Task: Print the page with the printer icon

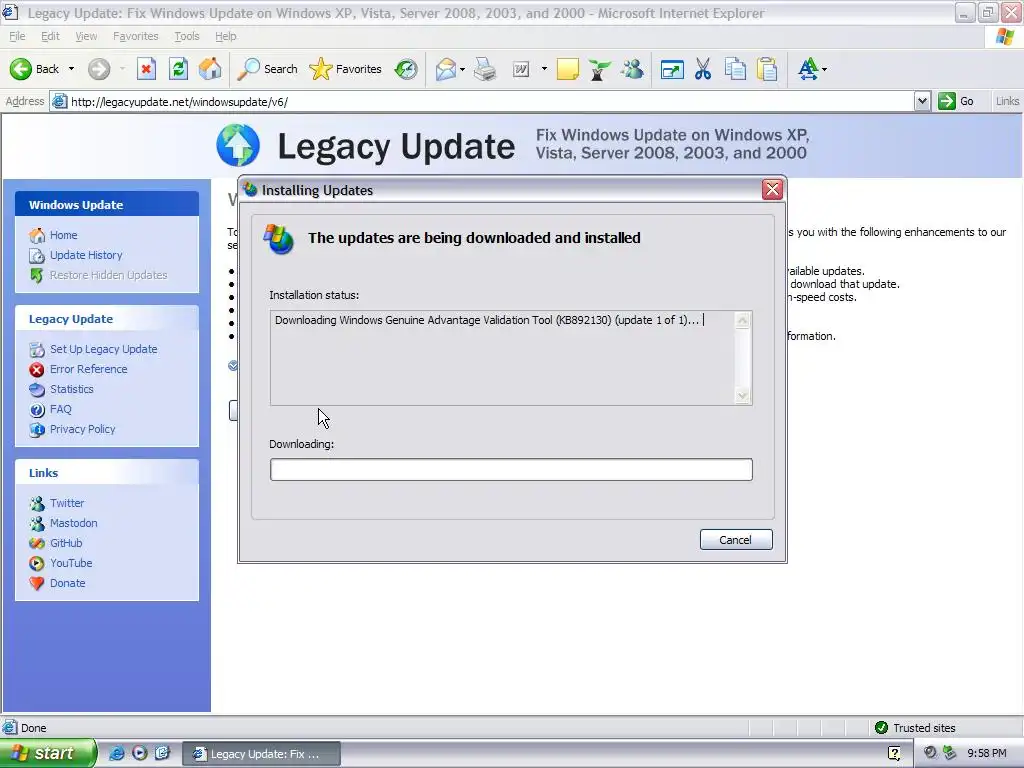Action: click(x=485, y=69)
